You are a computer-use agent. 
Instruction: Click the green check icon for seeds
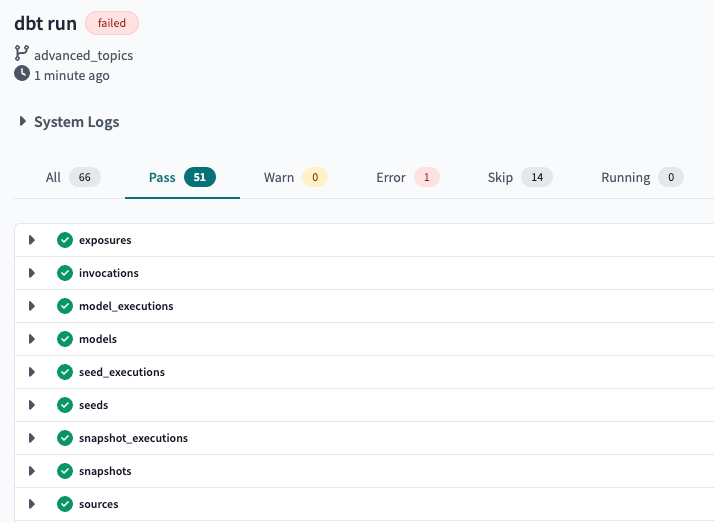click(x=65, y=405)
